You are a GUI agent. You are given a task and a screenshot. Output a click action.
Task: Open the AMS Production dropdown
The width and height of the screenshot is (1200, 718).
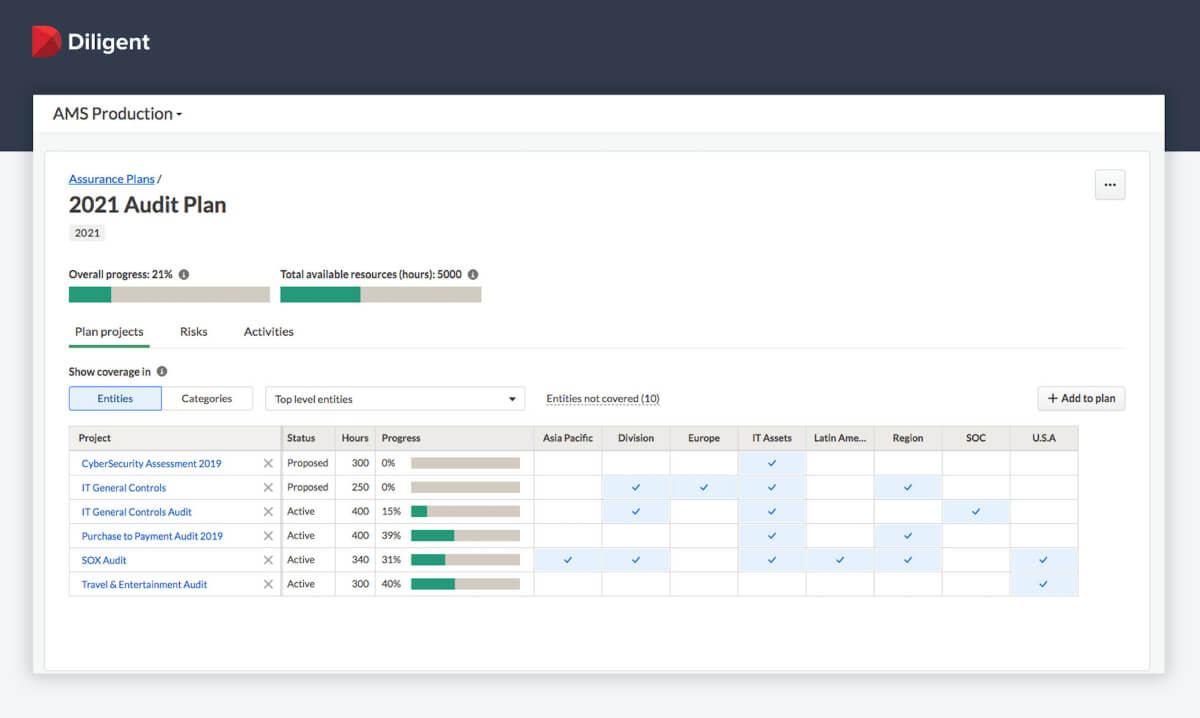(x=116, y=114)
